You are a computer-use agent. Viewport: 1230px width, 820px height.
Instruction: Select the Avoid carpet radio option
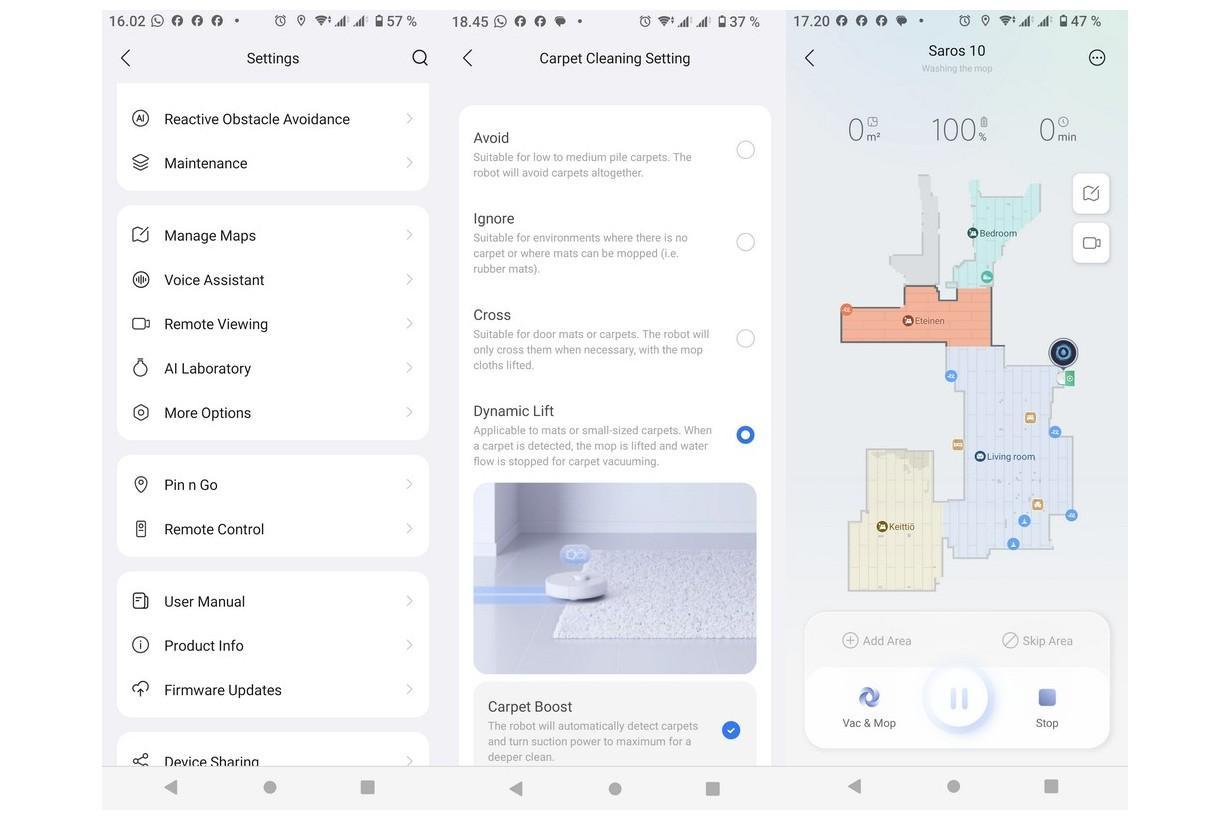[745, 150]
